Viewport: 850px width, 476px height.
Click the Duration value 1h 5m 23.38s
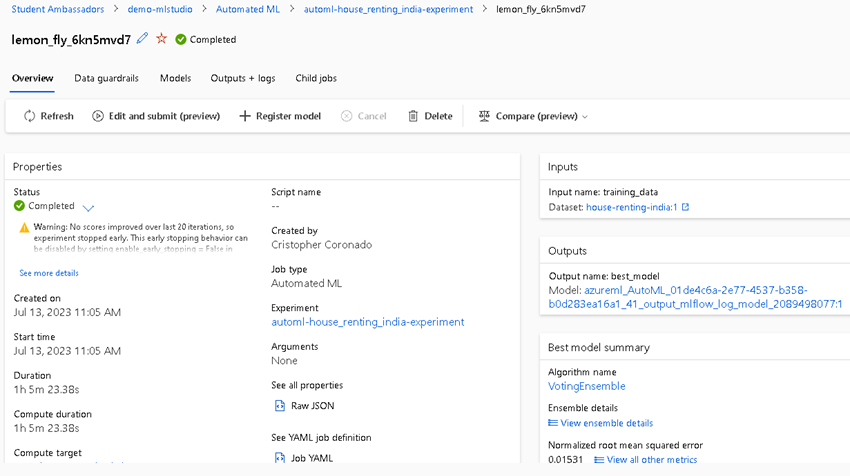[47, 389]
